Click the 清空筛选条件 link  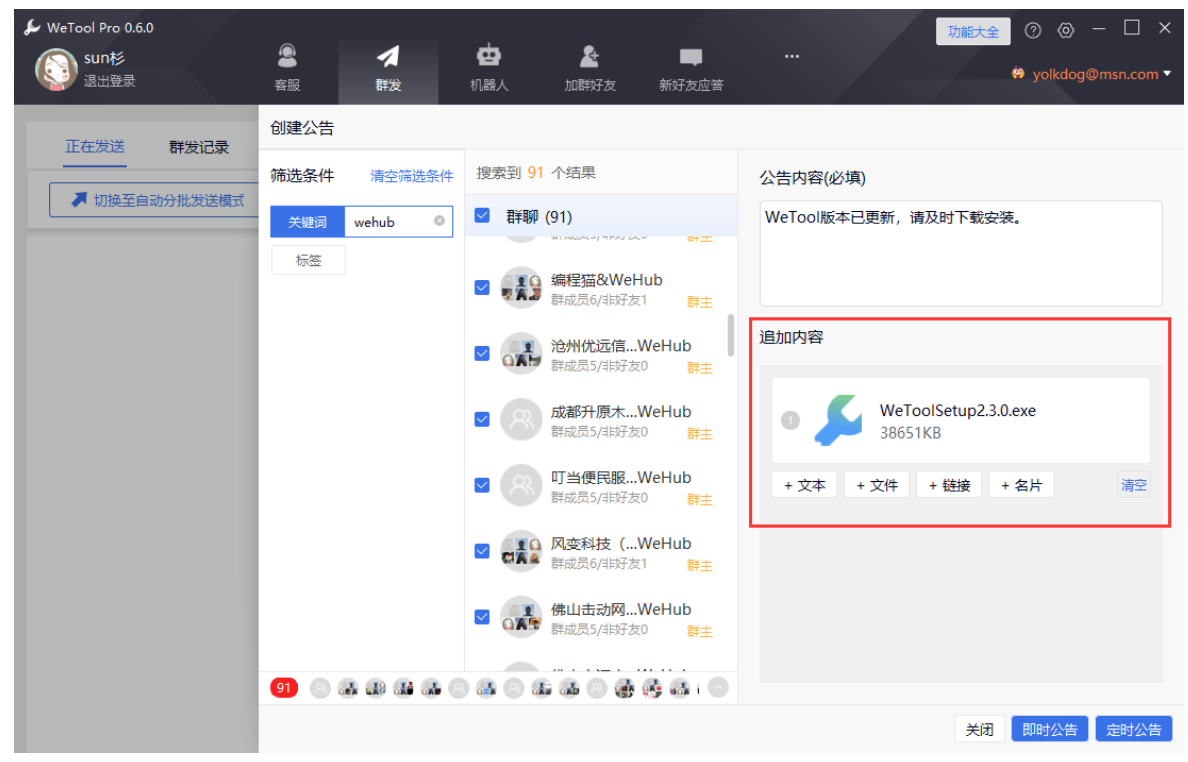point(411,176)
